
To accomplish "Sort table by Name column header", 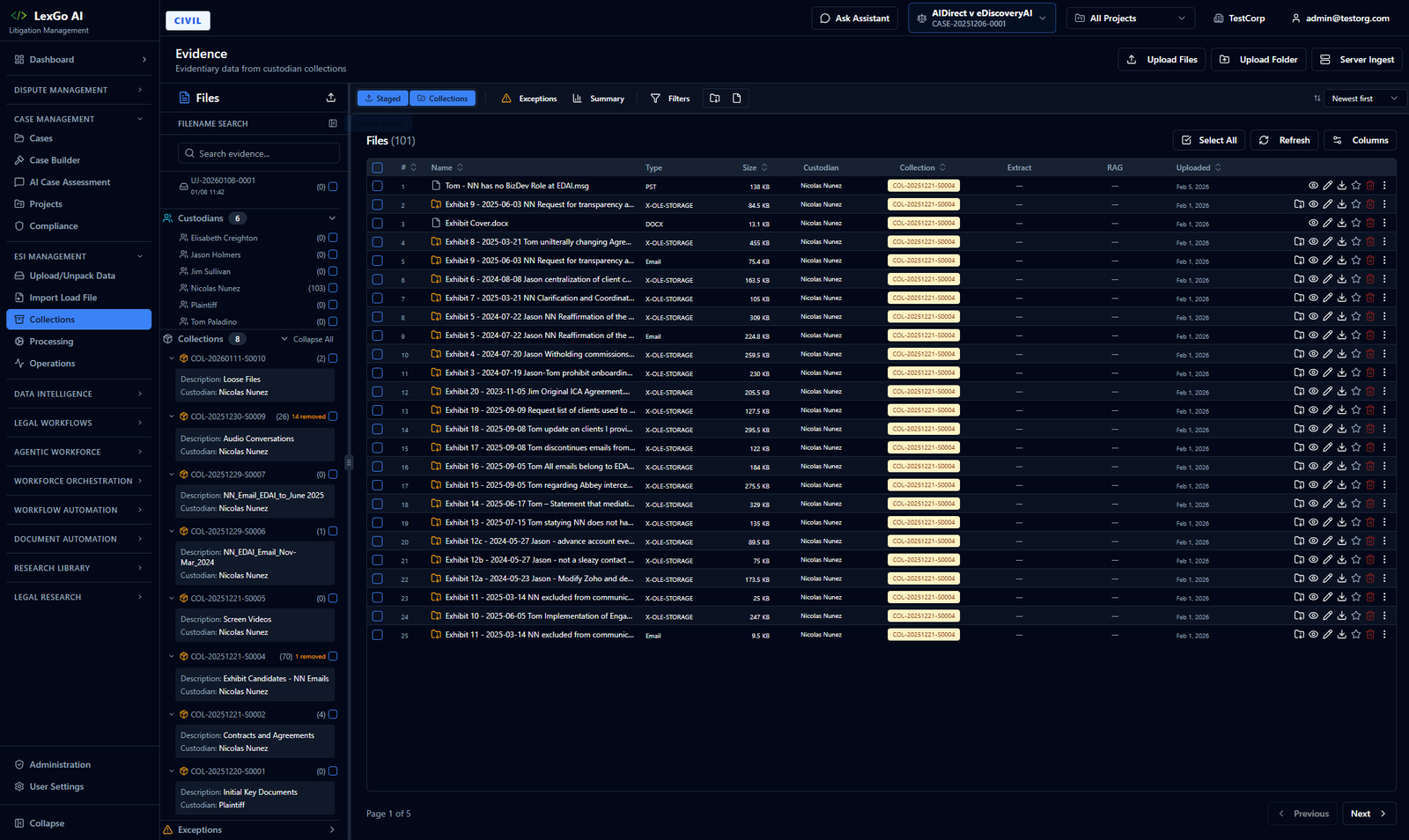I will pos(446,167).
